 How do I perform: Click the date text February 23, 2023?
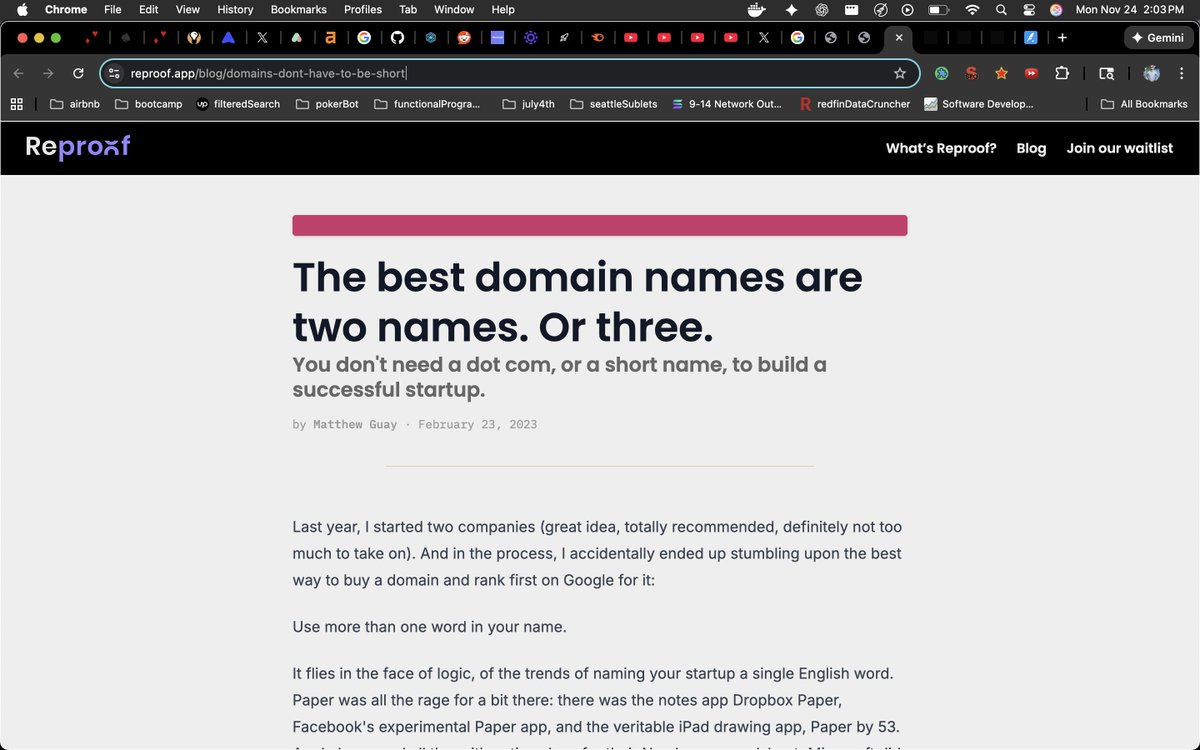tap(478, 424)
